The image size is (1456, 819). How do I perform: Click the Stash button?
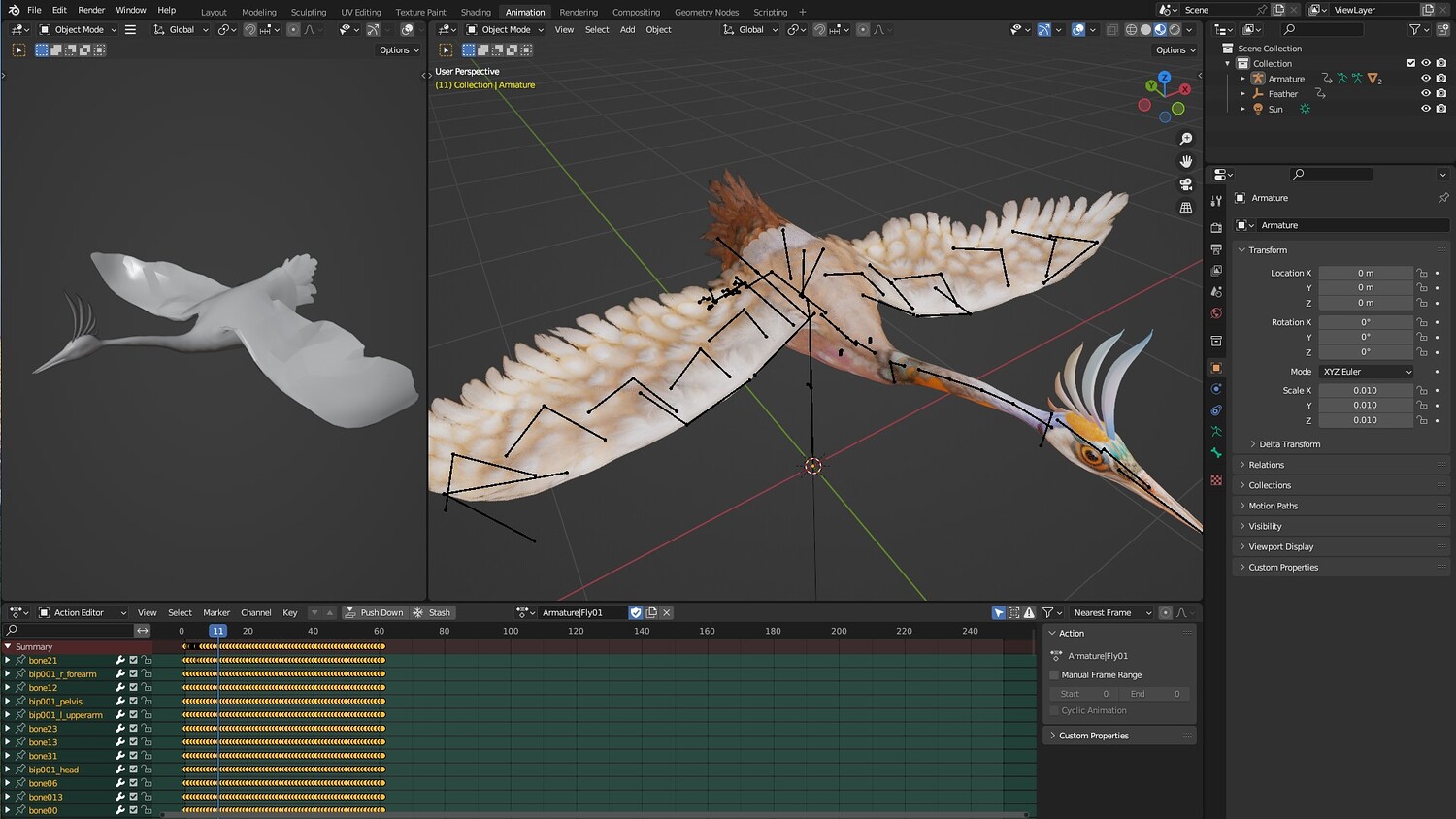coord(432,613)
